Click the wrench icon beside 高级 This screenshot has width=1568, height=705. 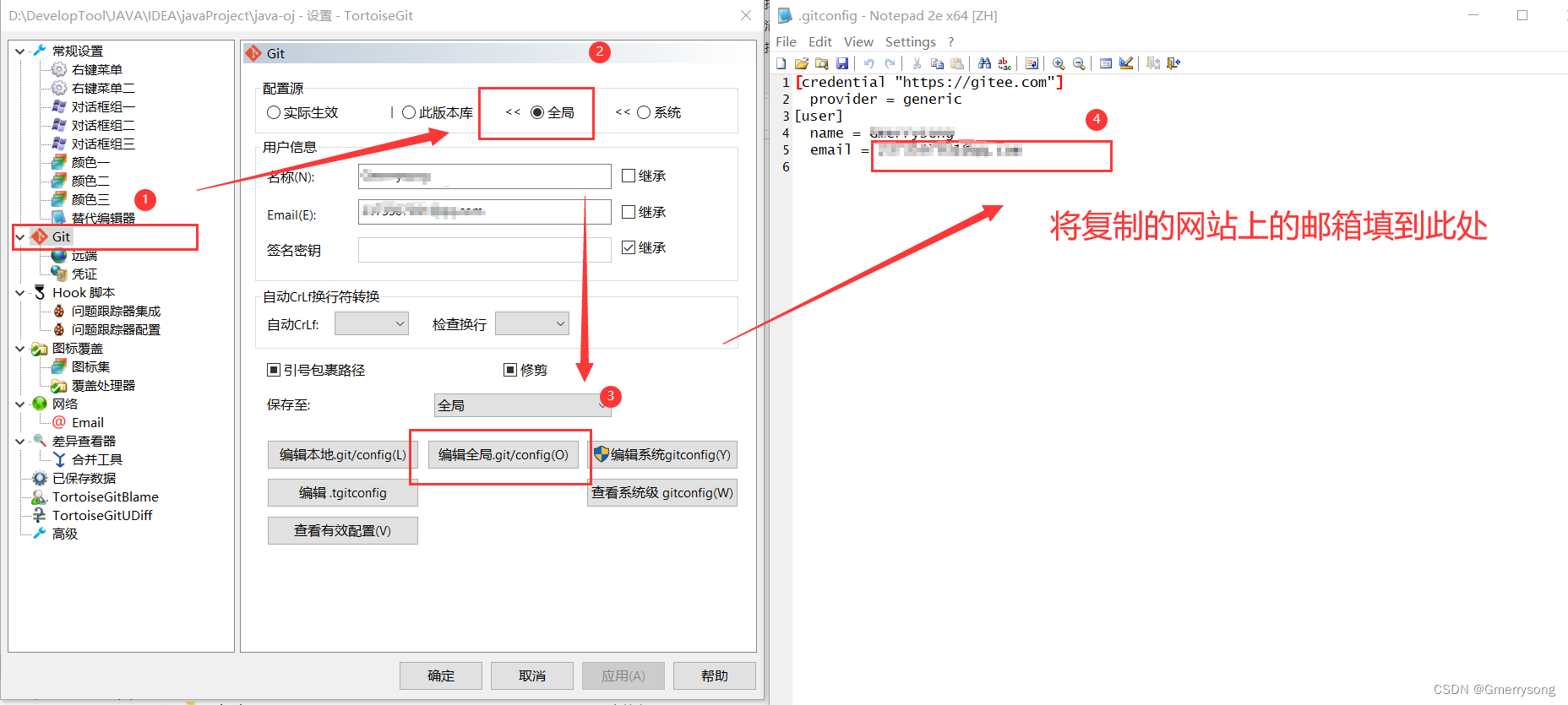tap(40, 534)
